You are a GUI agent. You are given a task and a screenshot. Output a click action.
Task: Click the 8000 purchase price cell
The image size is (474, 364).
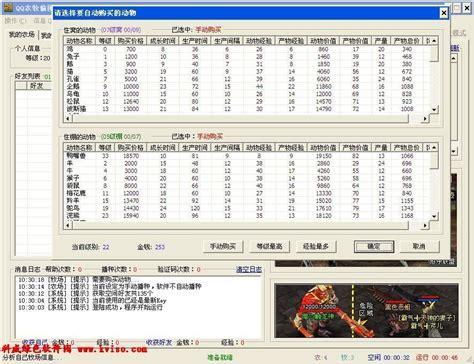tap(131, 186)
